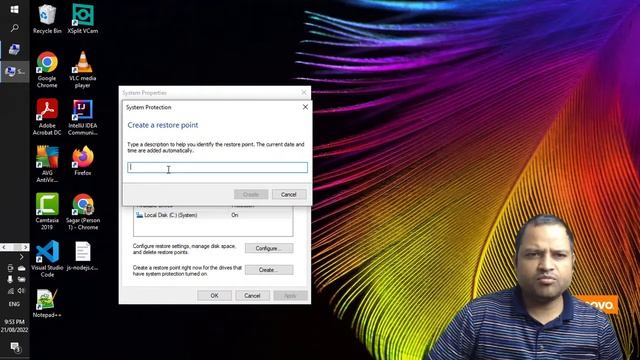Click OneDrive cloud tray icon
This screenshot has height=360, width=640.
coord(21,268)
